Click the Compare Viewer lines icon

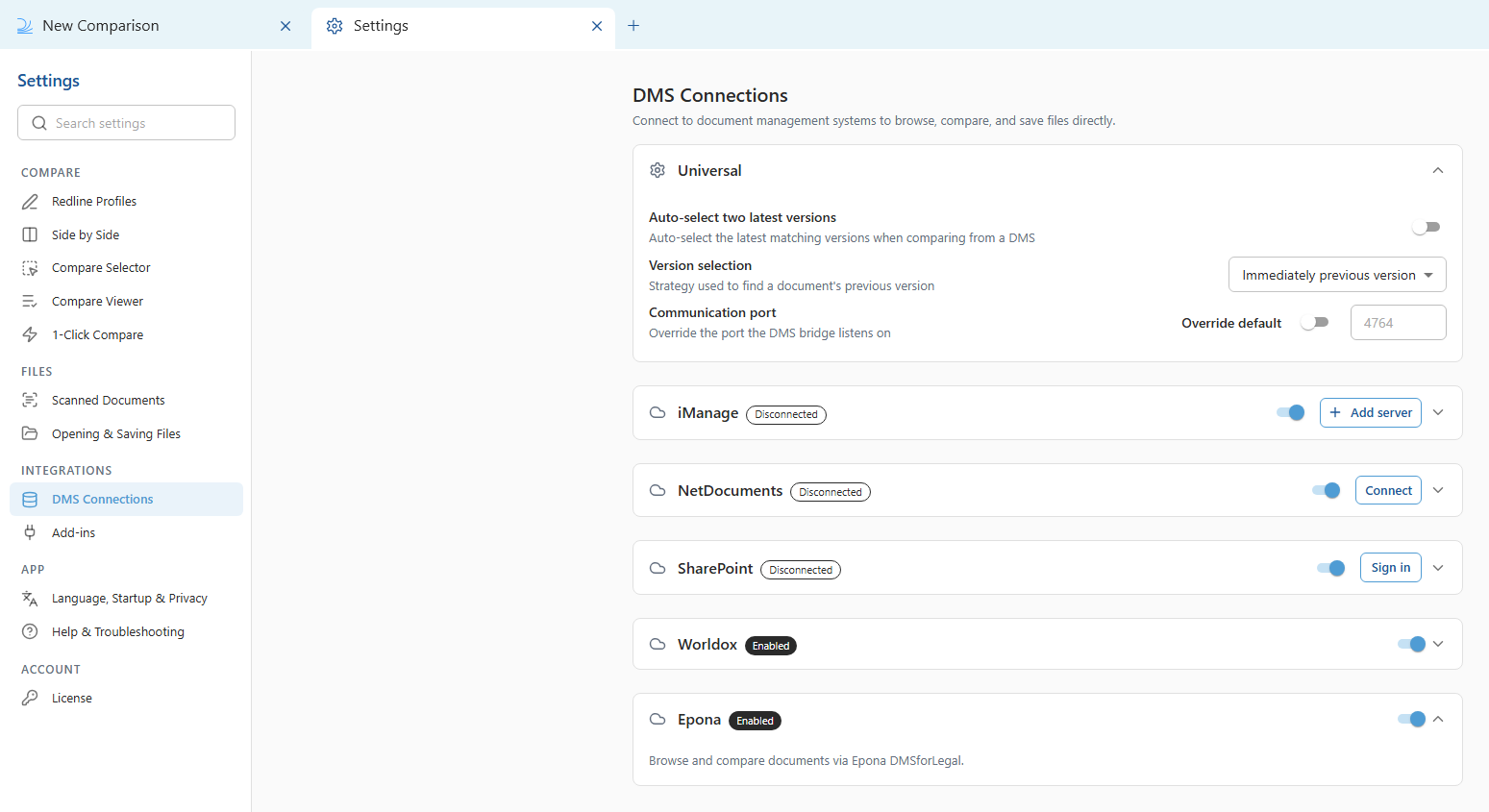pyautogui.click(x=30, y=302)
